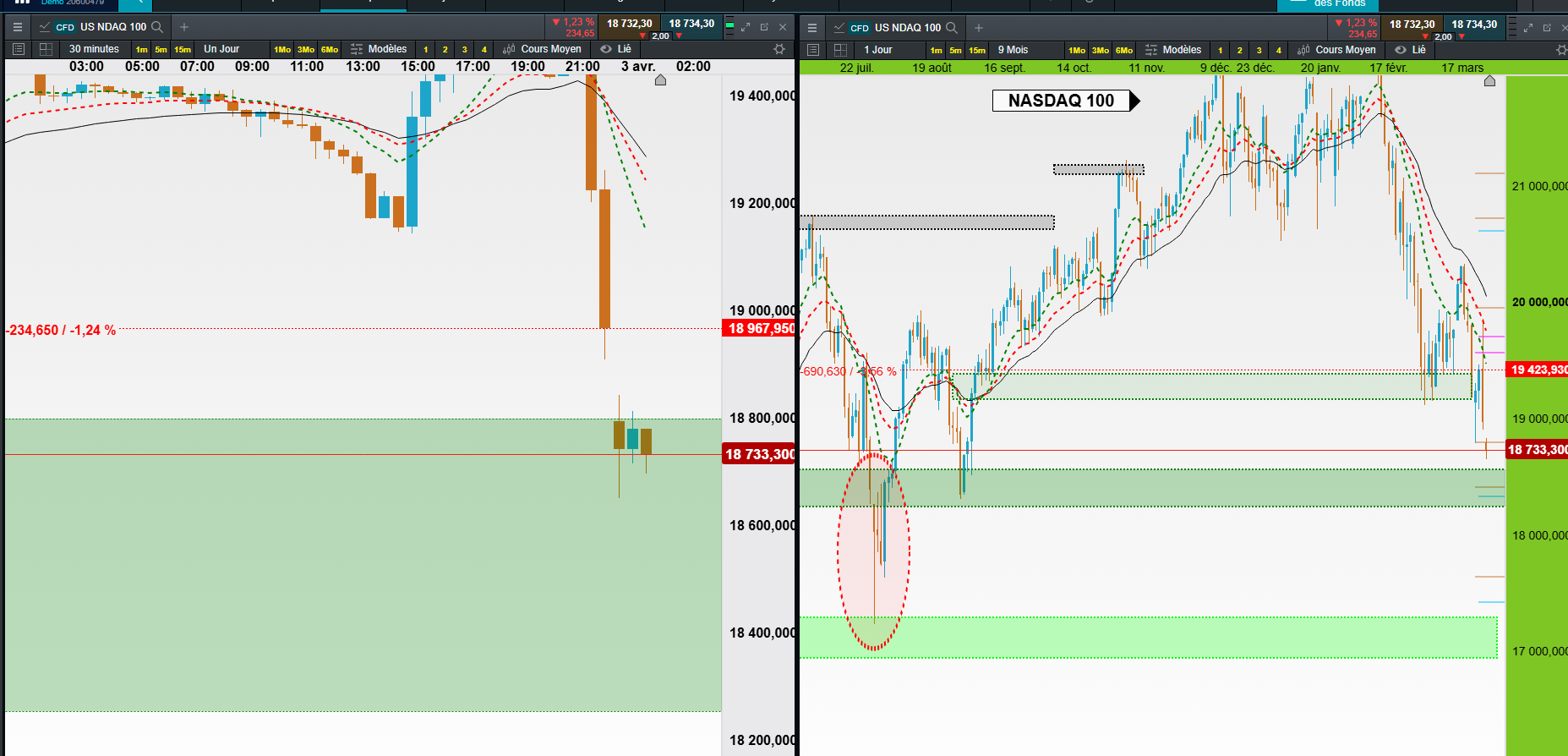Click the right chart sell price 18 732,30
This screenshot has width=1568, height=756.
coord(1412,25)
